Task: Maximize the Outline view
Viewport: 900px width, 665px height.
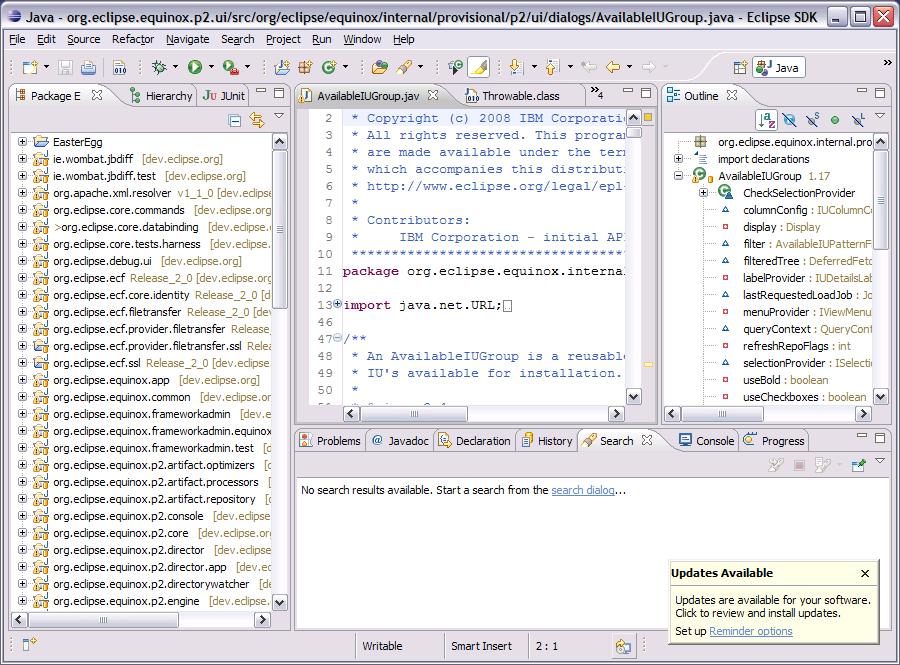Action: coord(880,92)
